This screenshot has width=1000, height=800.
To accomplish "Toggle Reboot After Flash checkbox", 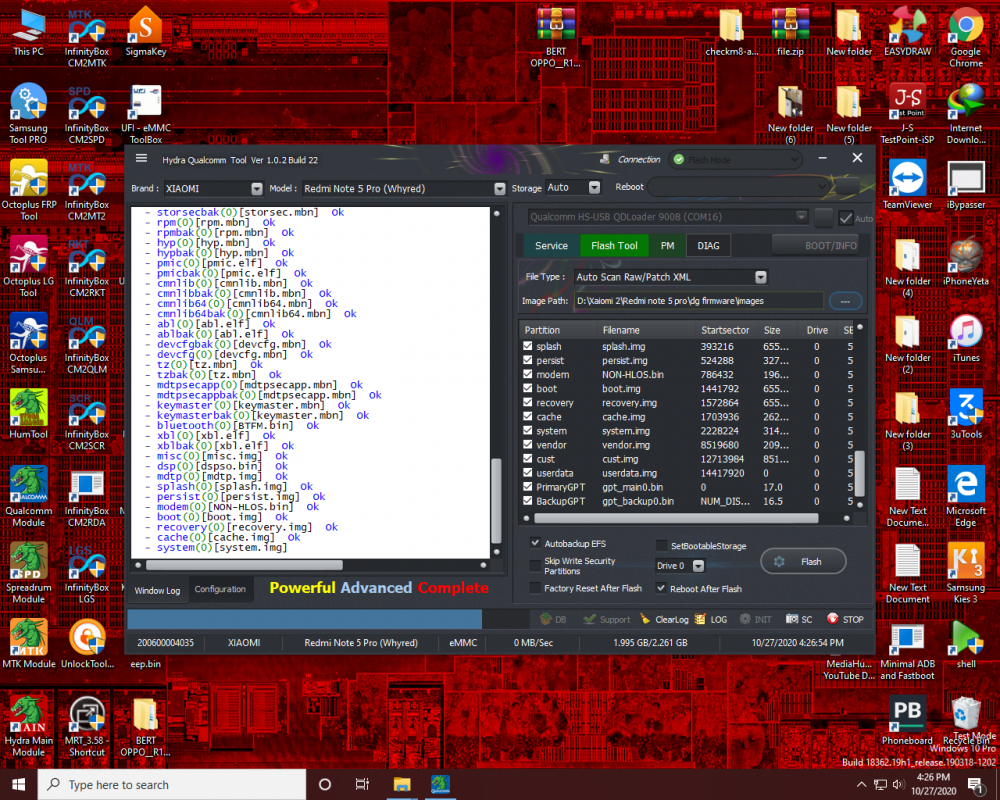I will click(661, 588).
